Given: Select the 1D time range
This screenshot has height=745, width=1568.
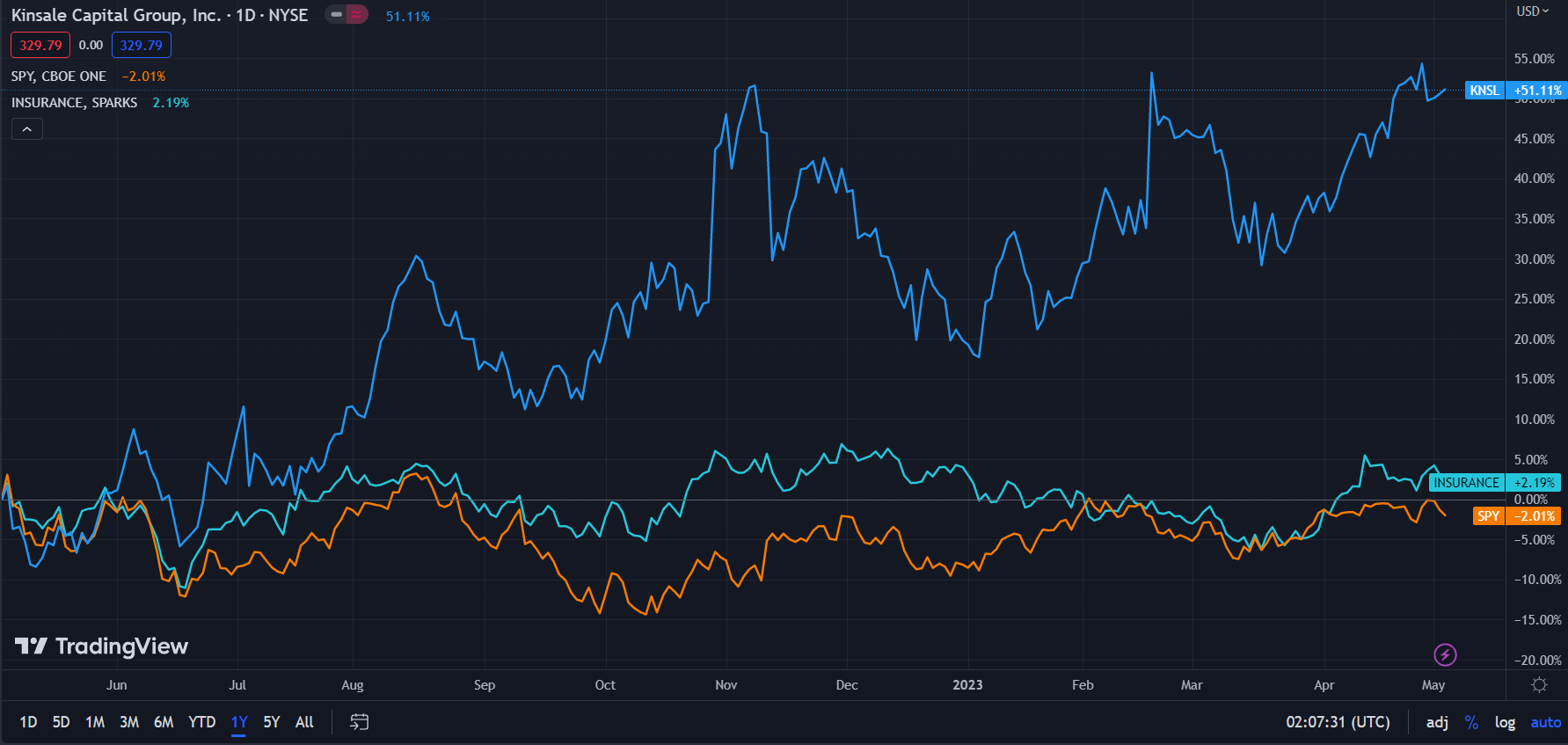Looking at the screenshot, I should pyautogui.click(x=28, y=722).
